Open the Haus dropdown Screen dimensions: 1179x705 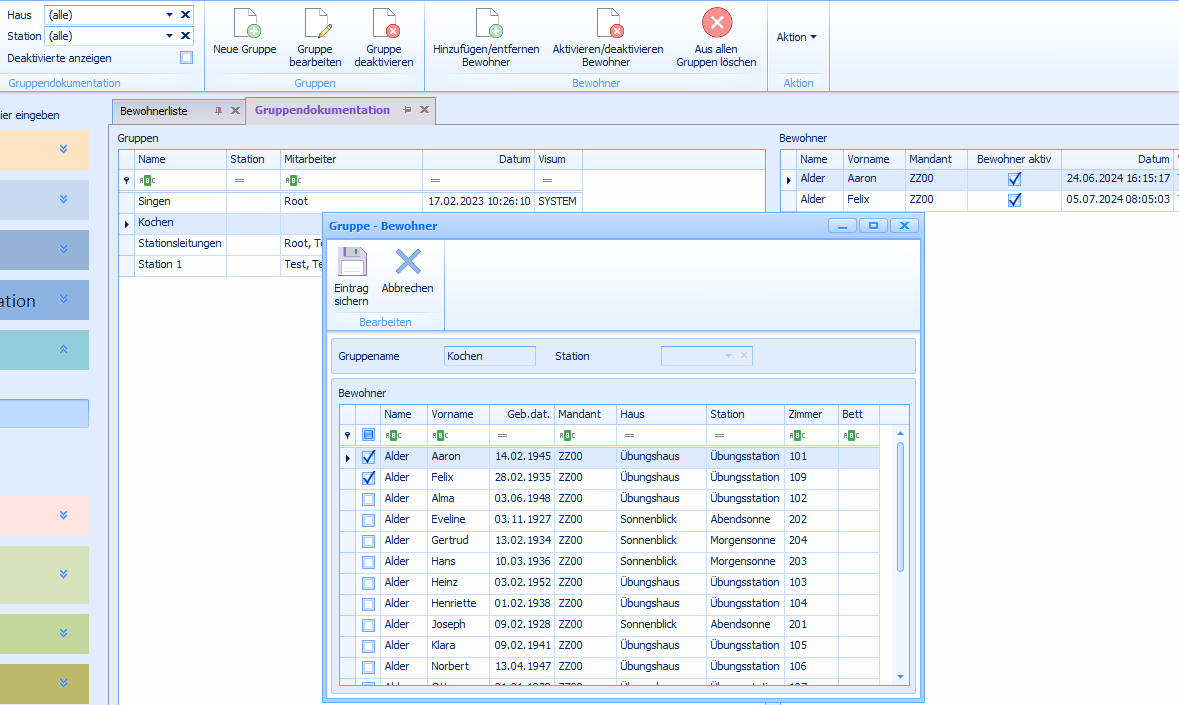[x=170, y=15]
